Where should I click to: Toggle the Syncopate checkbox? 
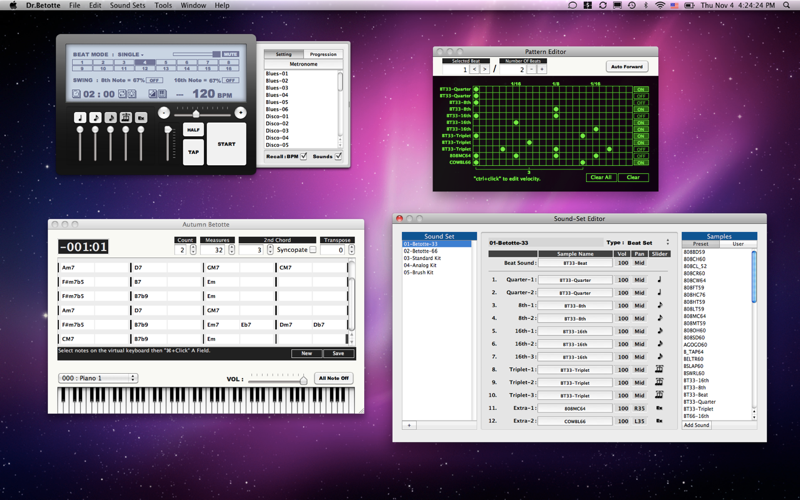(x=313, y=250)
